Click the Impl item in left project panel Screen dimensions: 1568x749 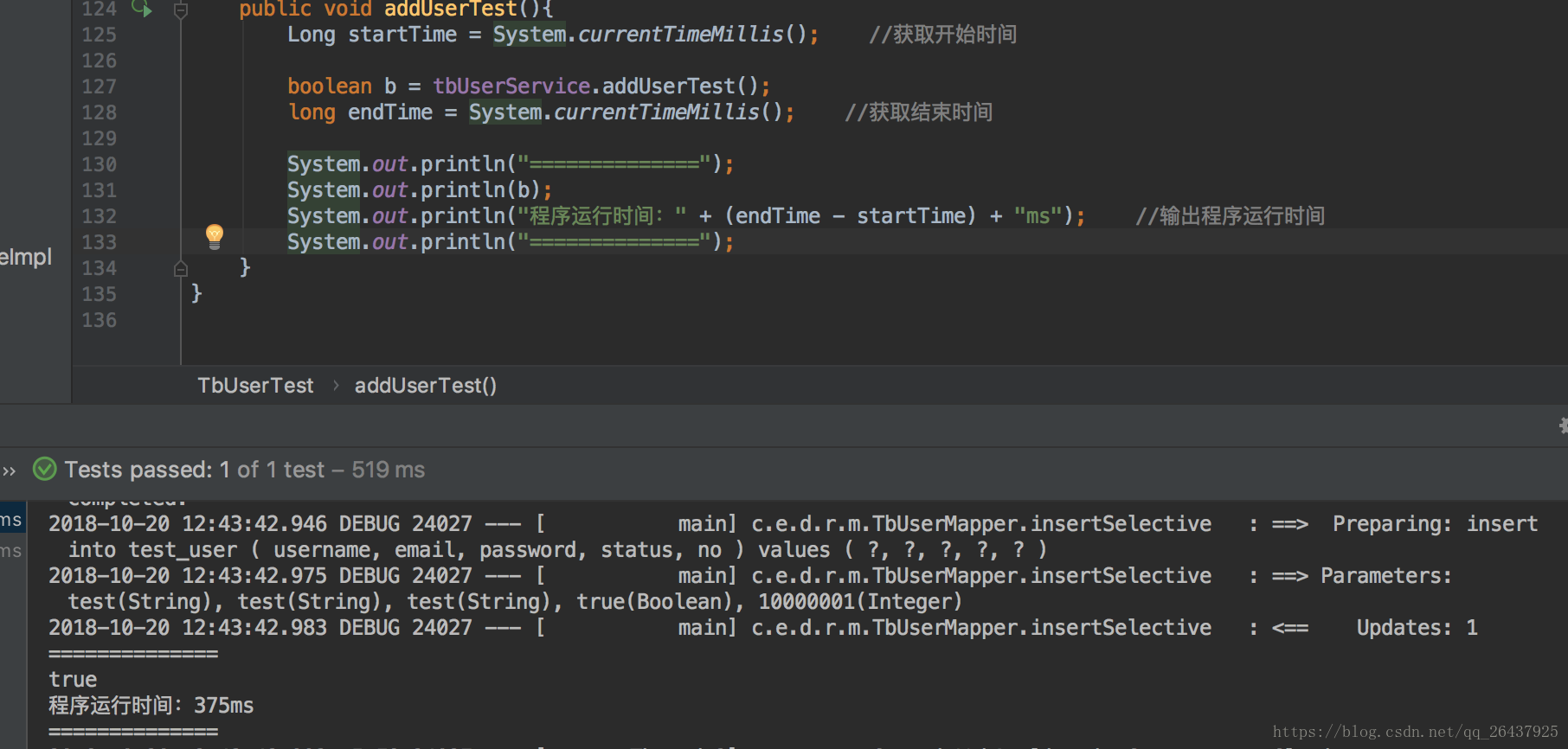coord(26,257)
